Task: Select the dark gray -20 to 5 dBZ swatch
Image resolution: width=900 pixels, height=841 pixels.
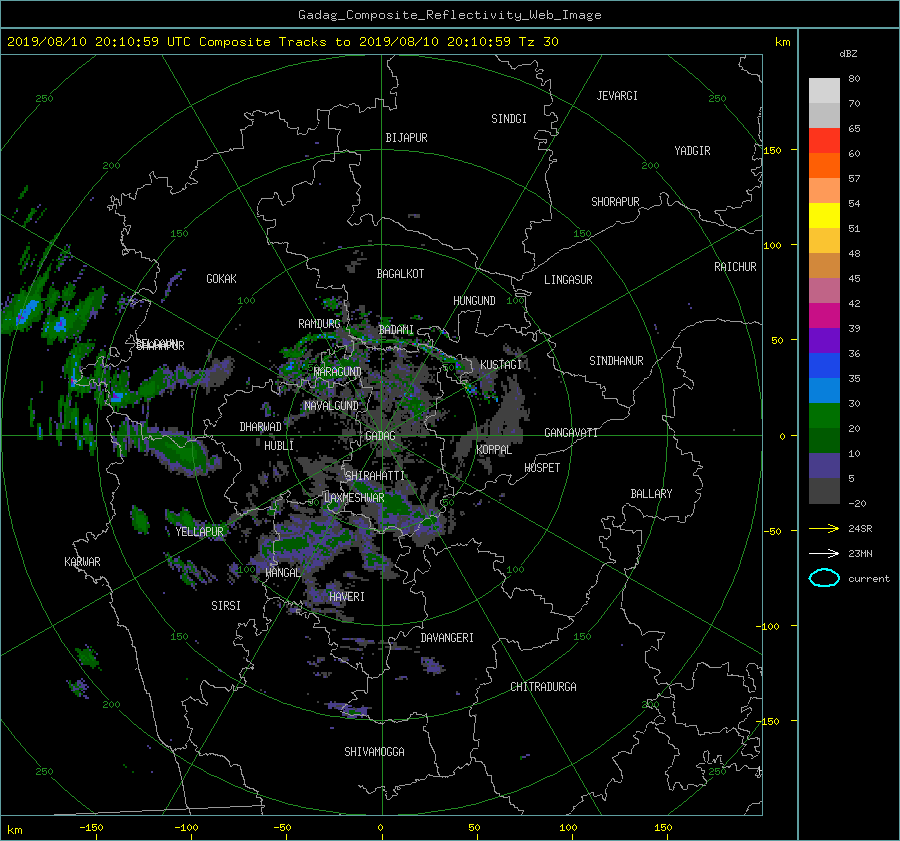Action: pyautogui.click(x=824, y=491)
